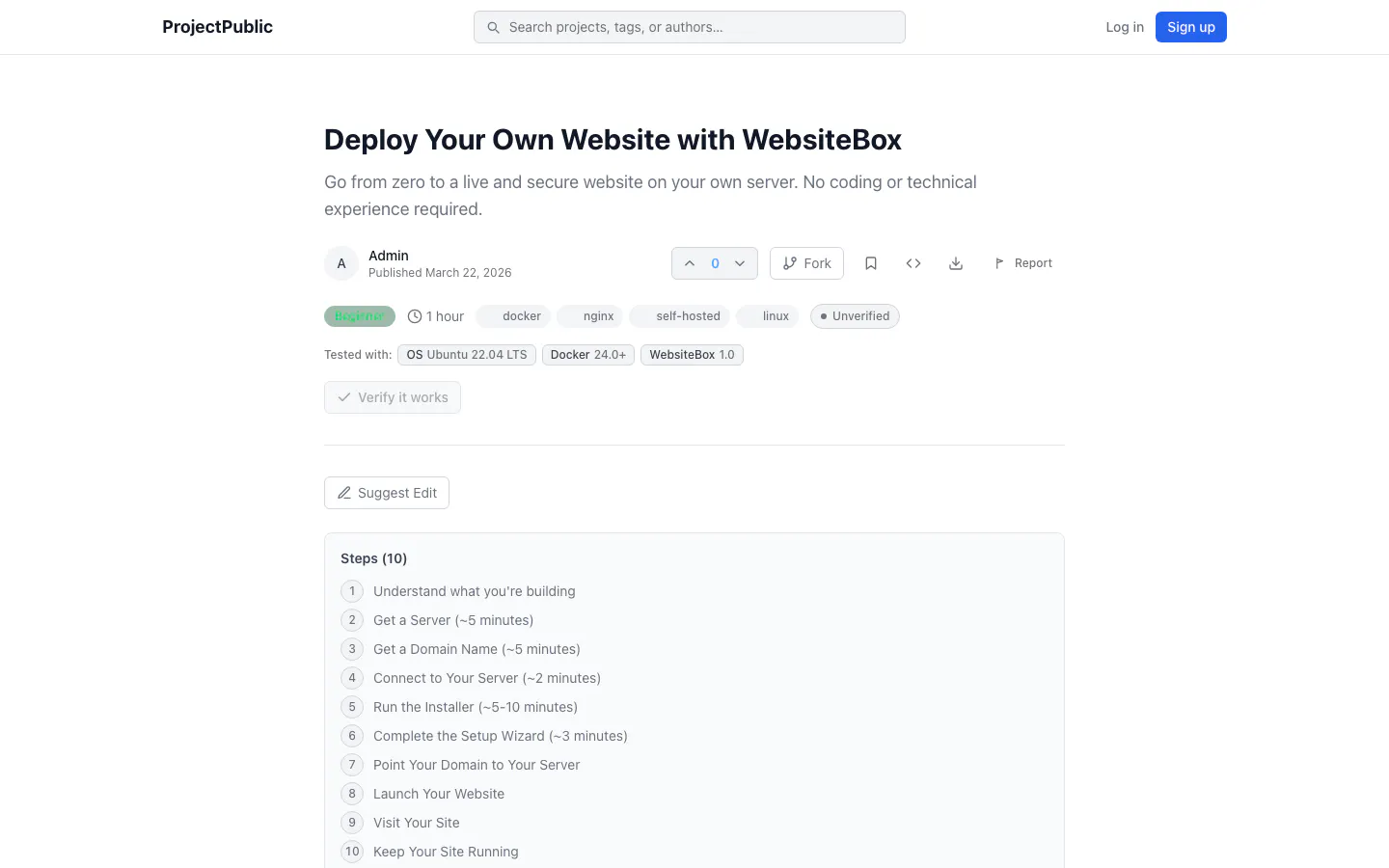1389x868 pixels.
Task: Bookmark this project
Action: [x=871, y=263]
